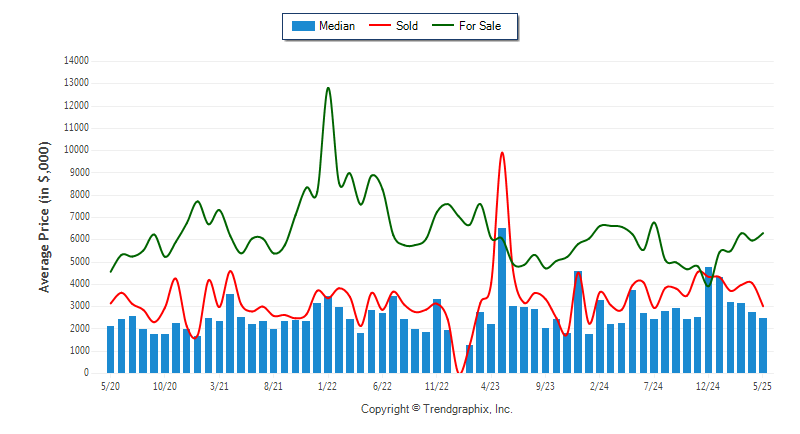
Task: Select the 'Sold' legend label
Action: (407, 26)
